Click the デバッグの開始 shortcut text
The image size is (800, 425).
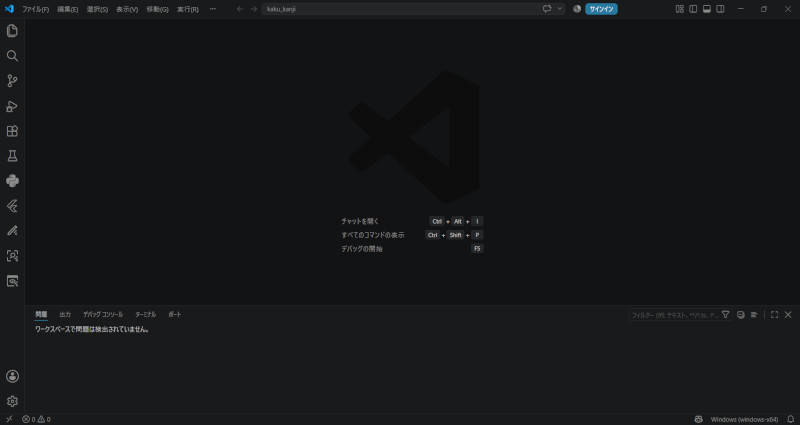click(x=362, y=249)
